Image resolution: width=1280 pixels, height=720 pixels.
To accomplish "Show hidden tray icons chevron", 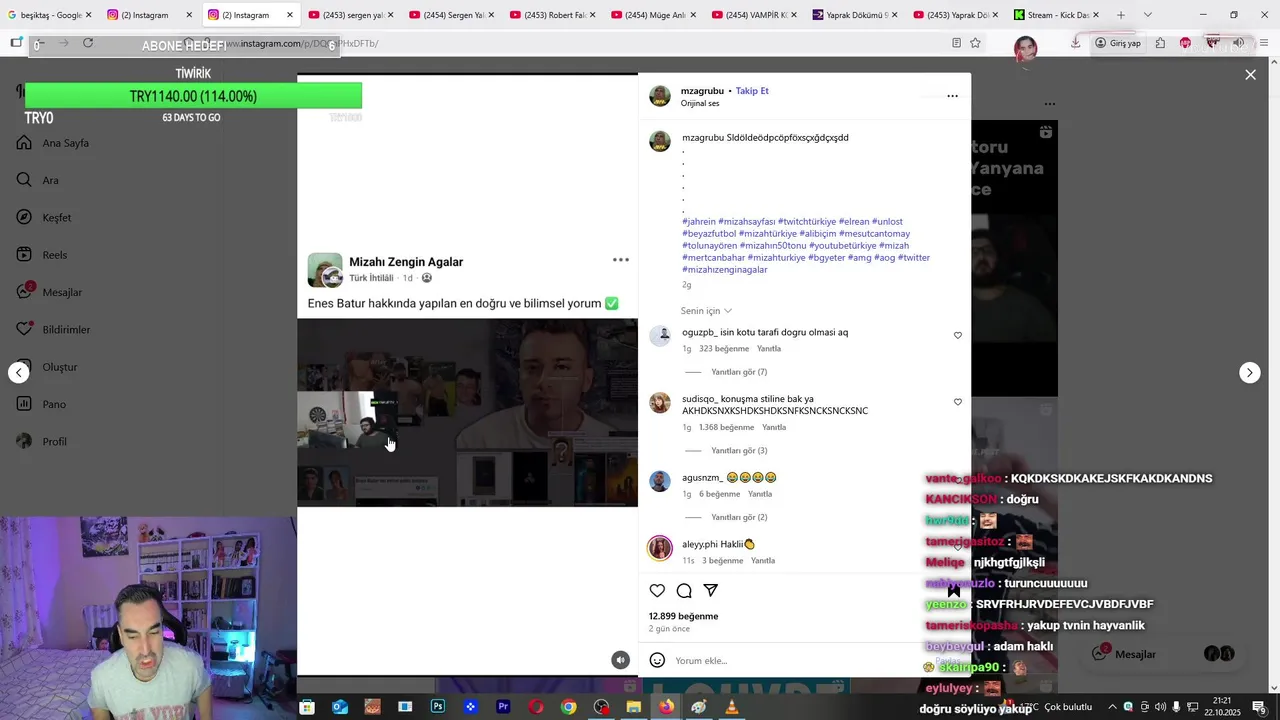I will [x=1112, y=707].
